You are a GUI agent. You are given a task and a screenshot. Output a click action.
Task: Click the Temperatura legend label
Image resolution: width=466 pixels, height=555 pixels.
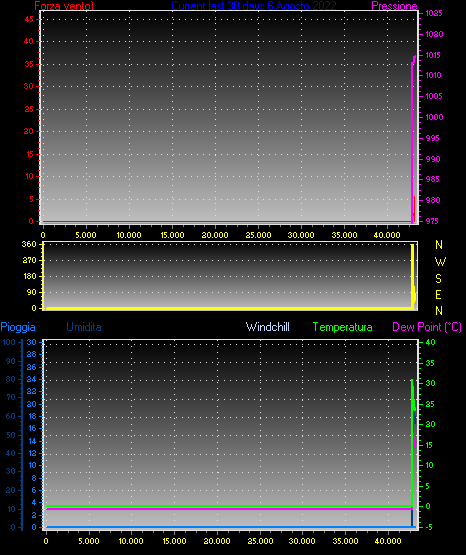point(342,327)
